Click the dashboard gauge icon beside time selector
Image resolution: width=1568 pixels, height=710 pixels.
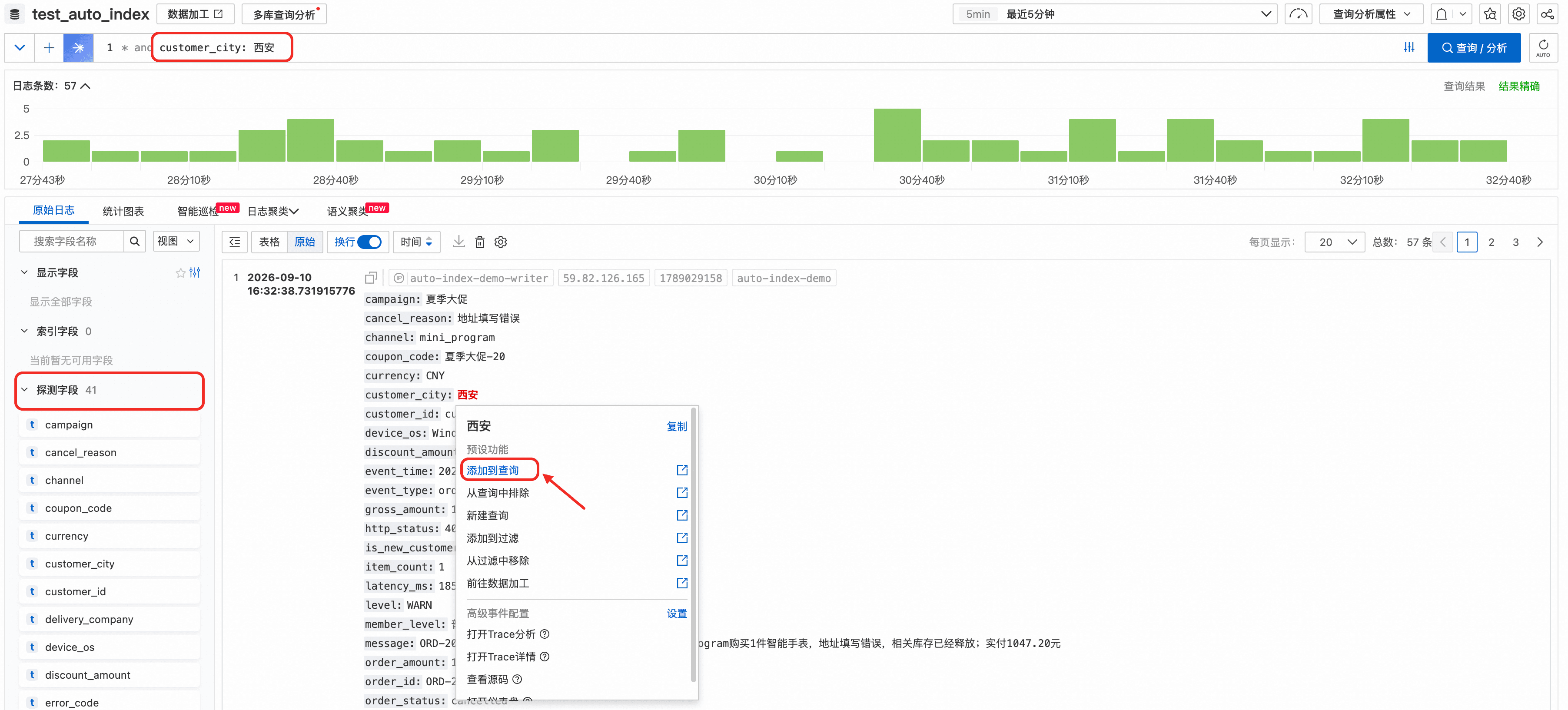pyautogui.click(x=1298, y=14)
